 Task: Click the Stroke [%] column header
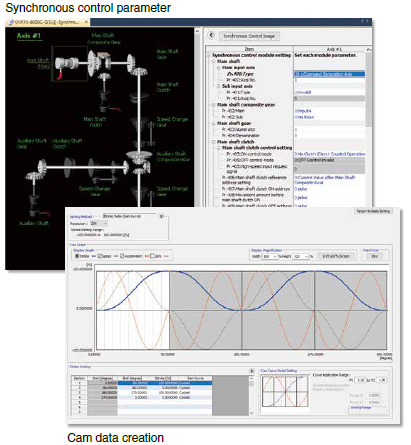[x=163, y=378]
